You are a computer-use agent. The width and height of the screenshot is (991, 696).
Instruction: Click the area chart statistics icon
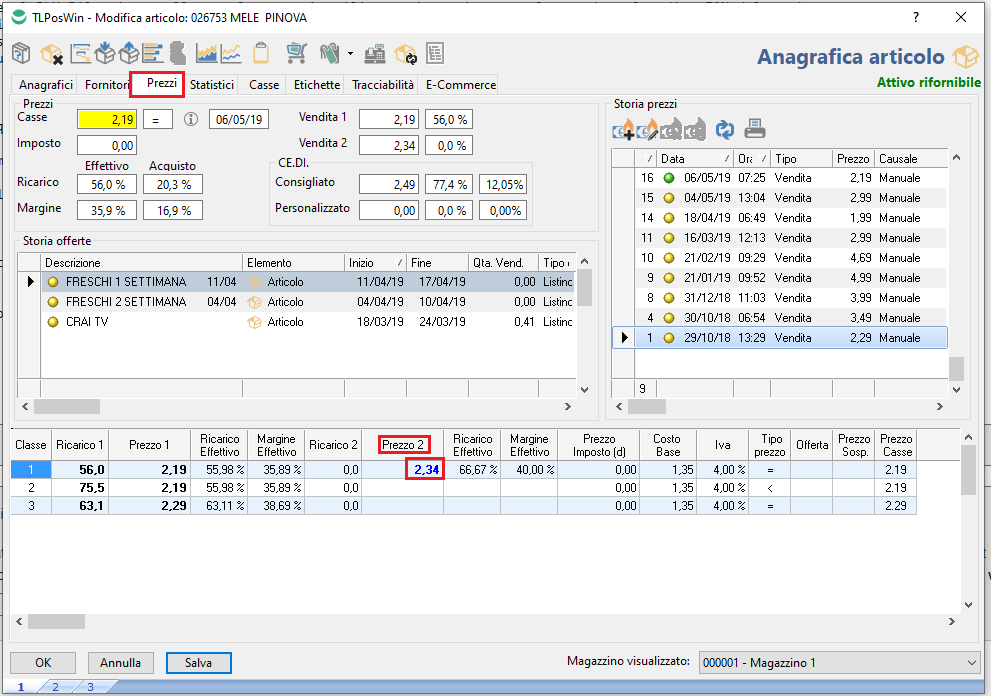tap(207, 53)
